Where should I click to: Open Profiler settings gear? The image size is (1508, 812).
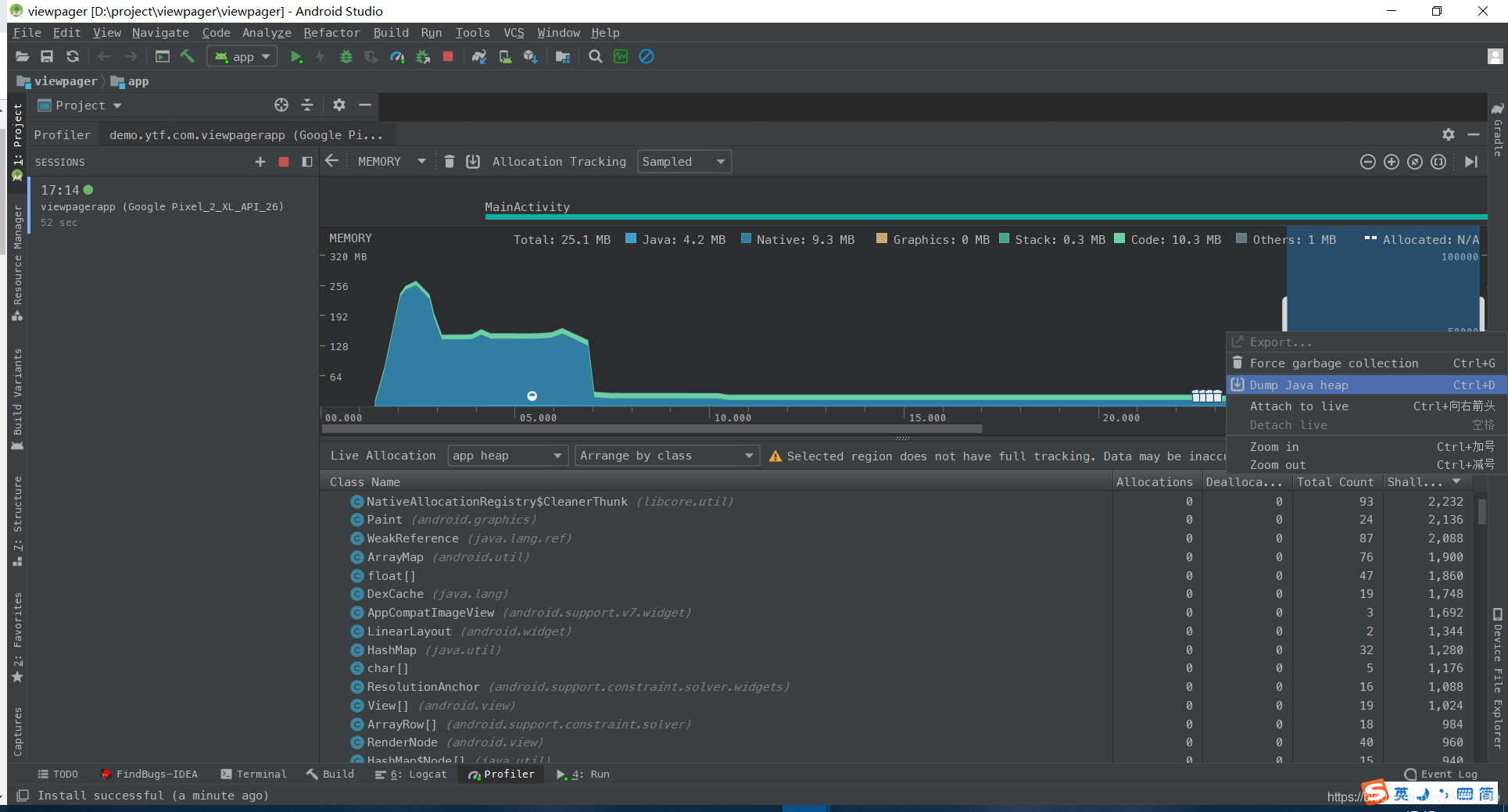[1449, 134]
